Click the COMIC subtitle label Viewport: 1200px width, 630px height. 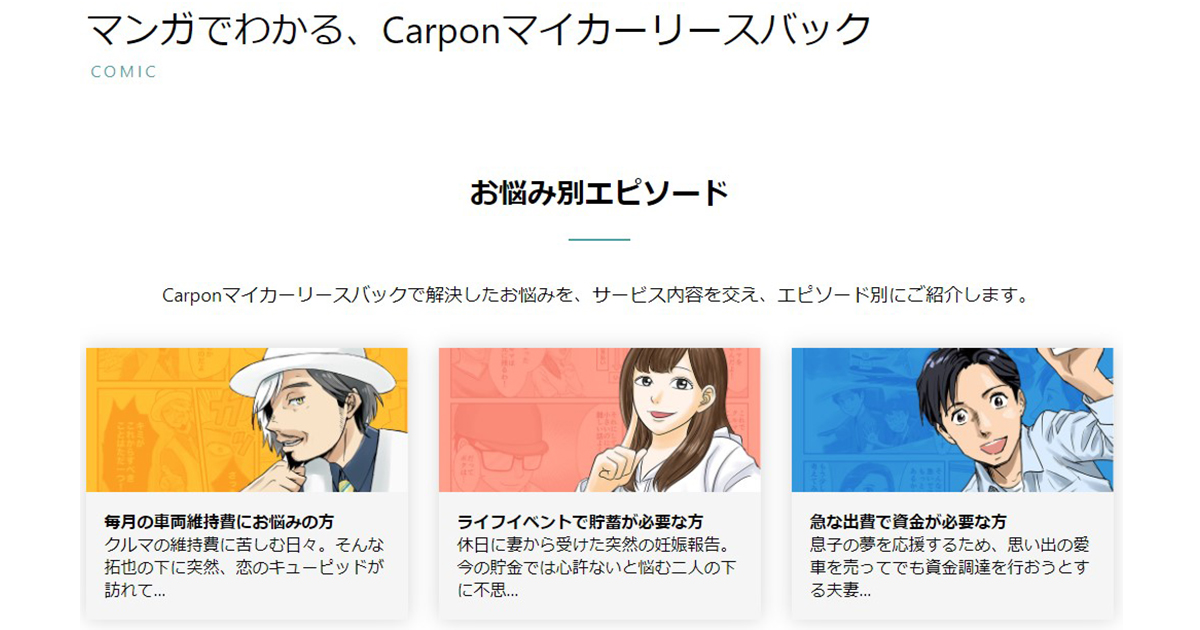124,72
